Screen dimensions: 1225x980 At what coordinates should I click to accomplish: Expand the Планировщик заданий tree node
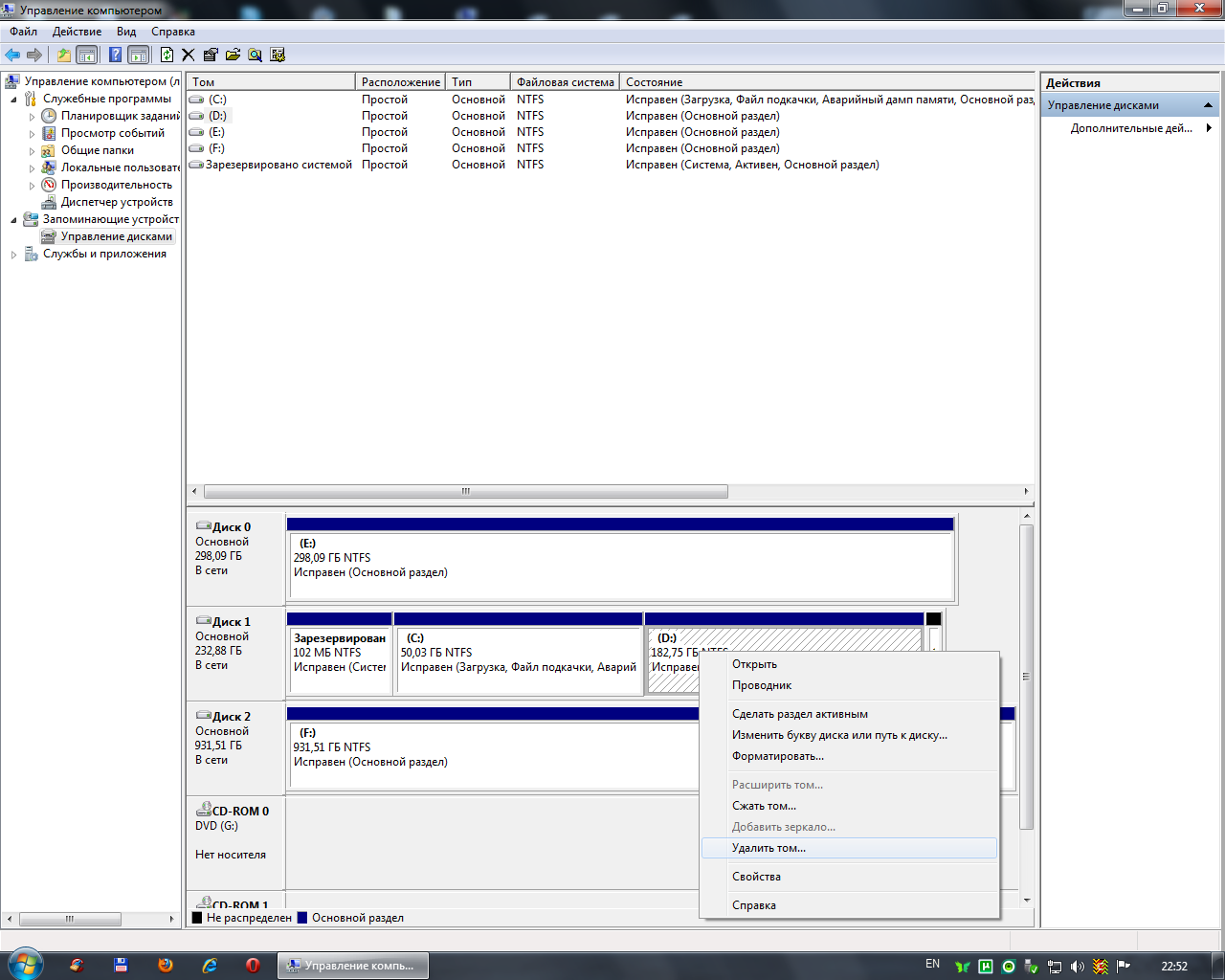pyautogui.click(x=32, y=116)
